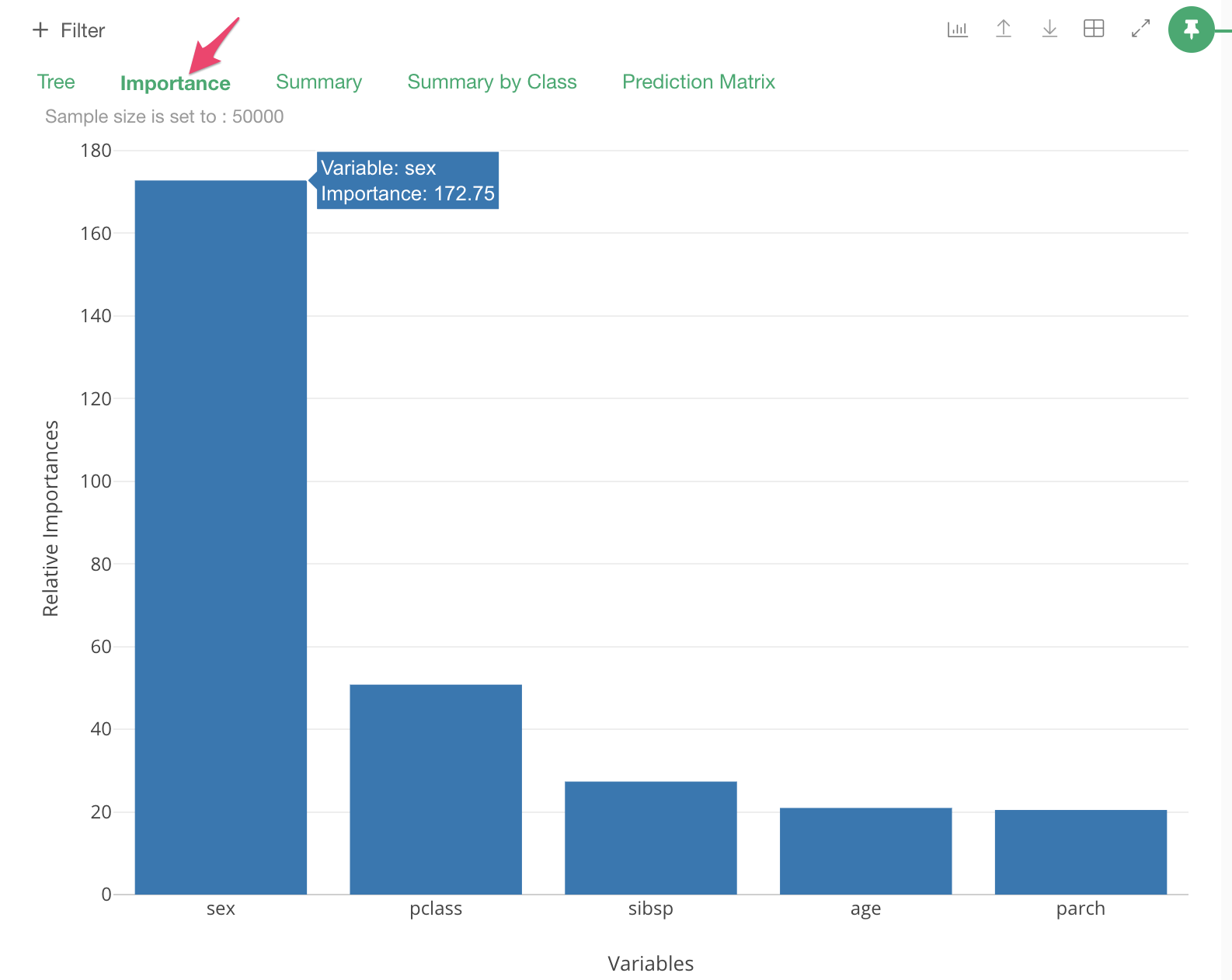Screen dimensions: 1232x980
Task: Toggle the green pin button
Action: point(1191,30)
